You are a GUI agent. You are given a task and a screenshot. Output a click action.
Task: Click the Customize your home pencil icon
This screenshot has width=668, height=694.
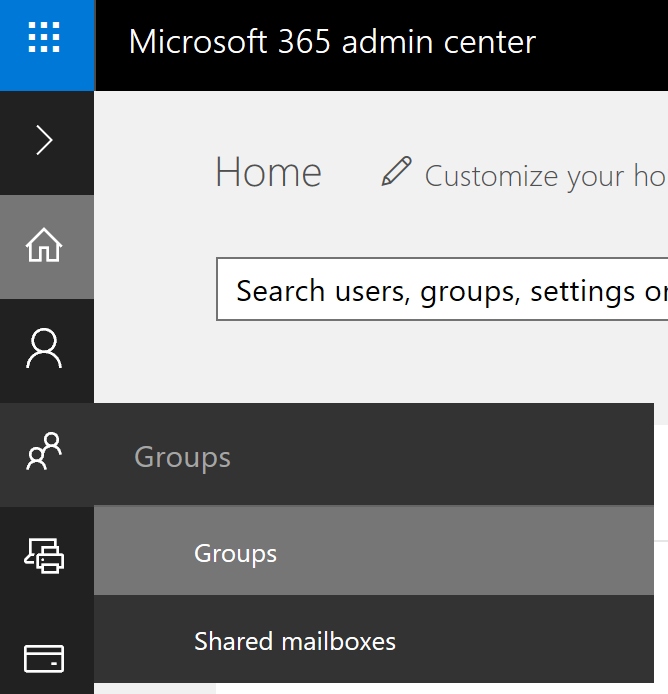coord(397,171)
